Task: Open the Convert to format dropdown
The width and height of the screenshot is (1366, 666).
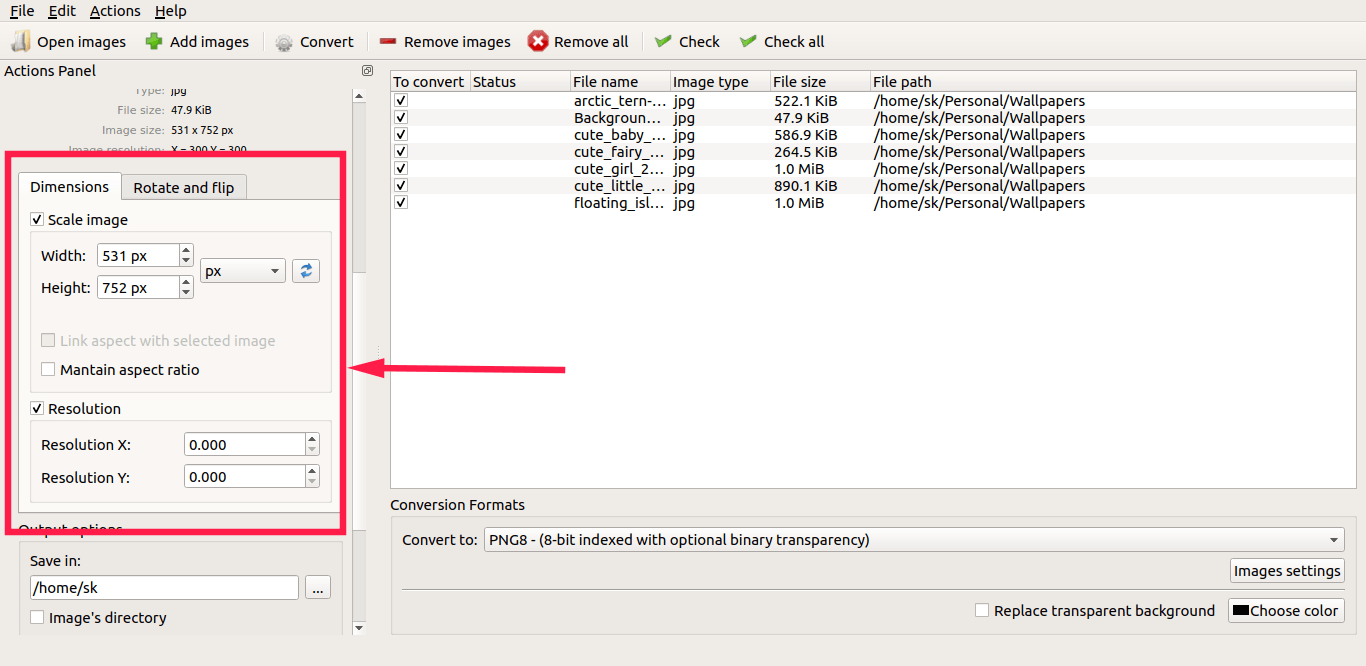Action: 914,540
